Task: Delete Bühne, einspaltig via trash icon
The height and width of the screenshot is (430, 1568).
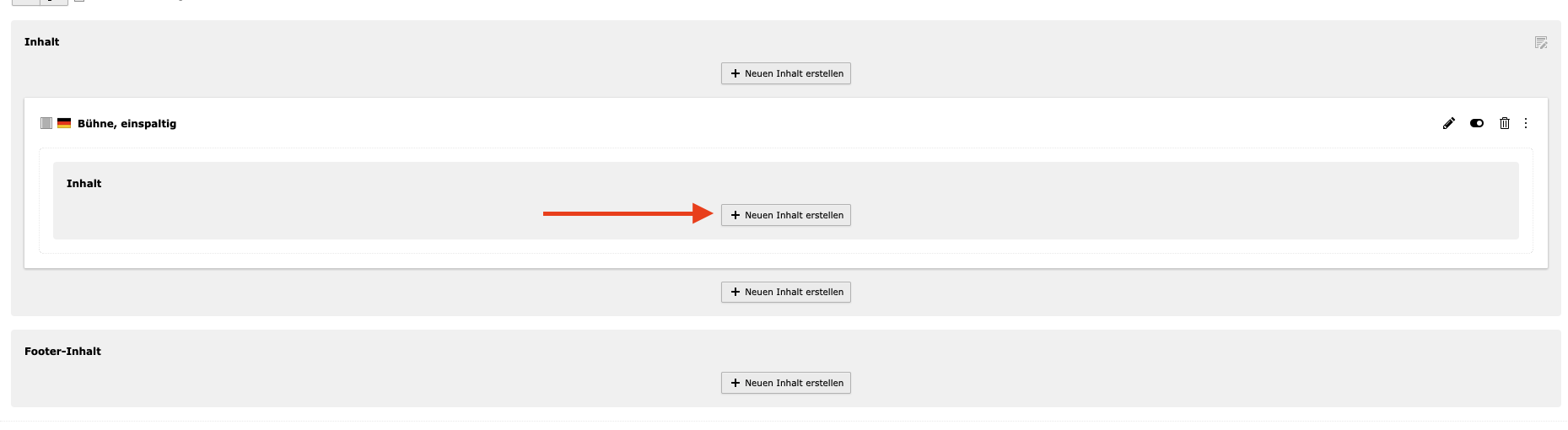Action: click(x=1504, y=123)
